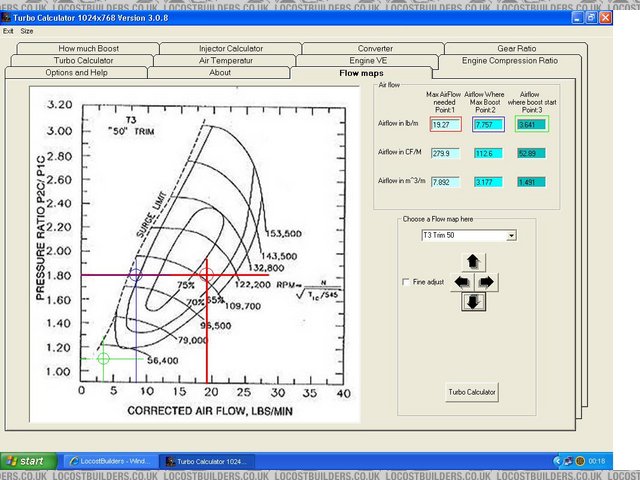Click the Point 1 airflow lb/m field
The height and width of the screenshot is (480, 640).
pos(445,125)
